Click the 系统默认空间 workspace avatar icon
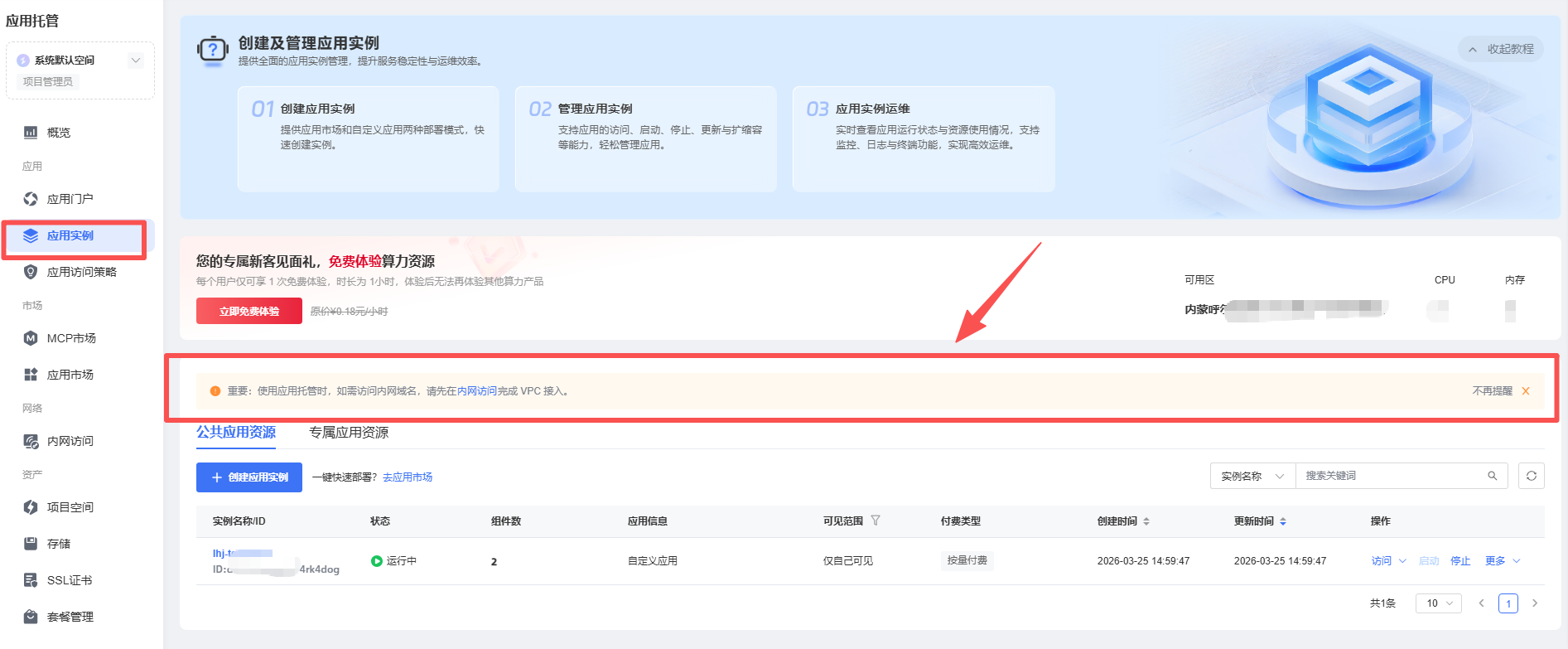The image size is (1568, 649). pos(23,61)
